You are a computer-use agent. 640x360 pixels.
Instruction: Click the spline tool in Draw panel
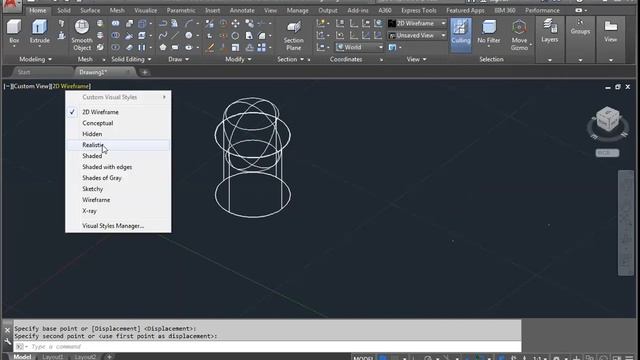click(x=163, y=36)
